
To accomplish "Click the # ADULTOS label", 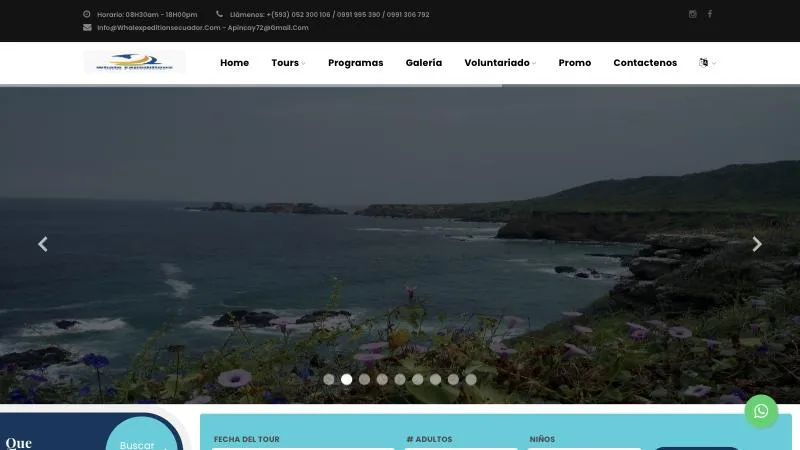I will pyautogui.click(x=429, y=439).
